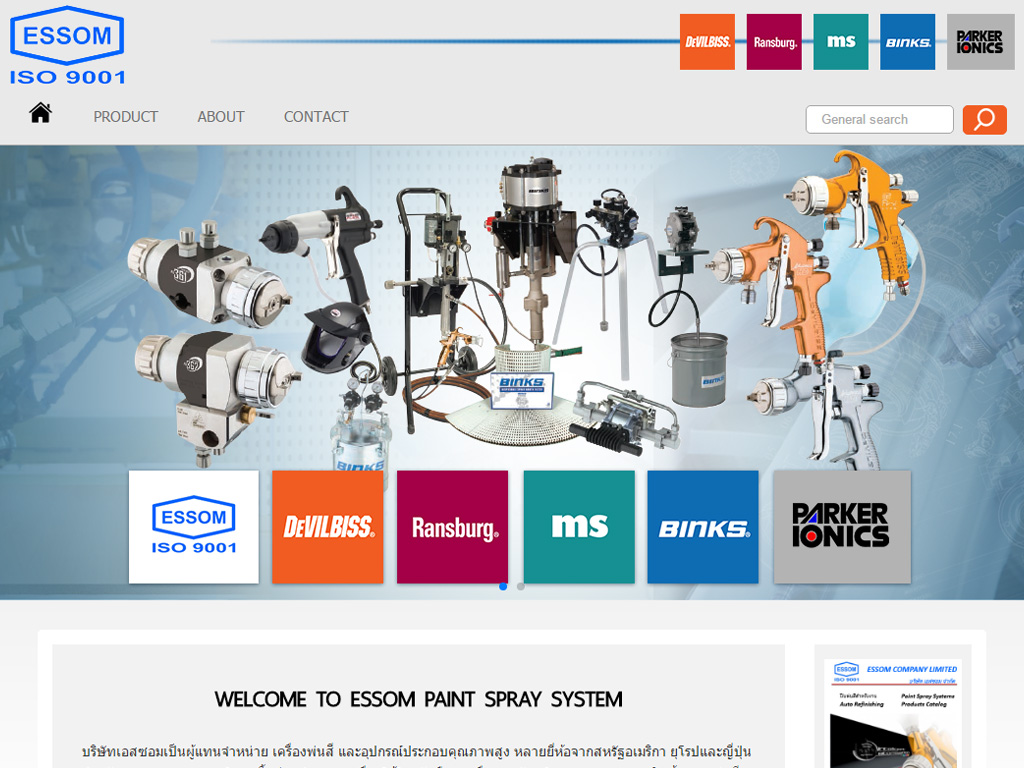Go to the home page via house icon
Viewport: 1024px width, 768px height.
click(x=40, y=113)
